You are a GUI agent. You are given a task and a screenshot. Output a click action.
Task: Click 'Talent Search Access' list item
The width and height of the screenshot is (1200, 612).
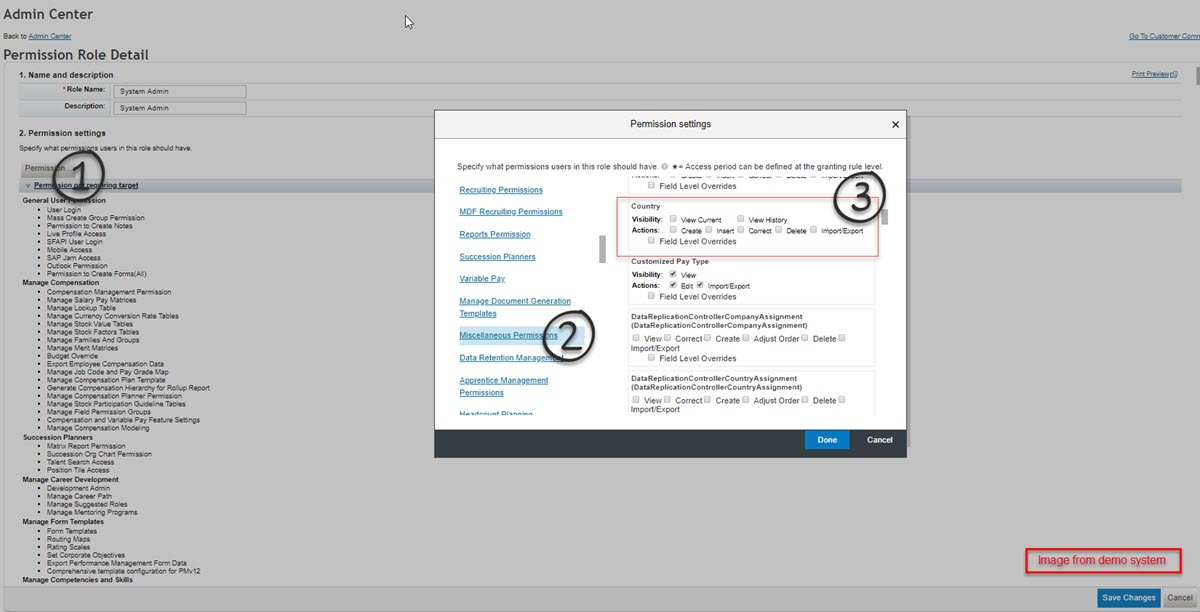[x=80, y=462]
